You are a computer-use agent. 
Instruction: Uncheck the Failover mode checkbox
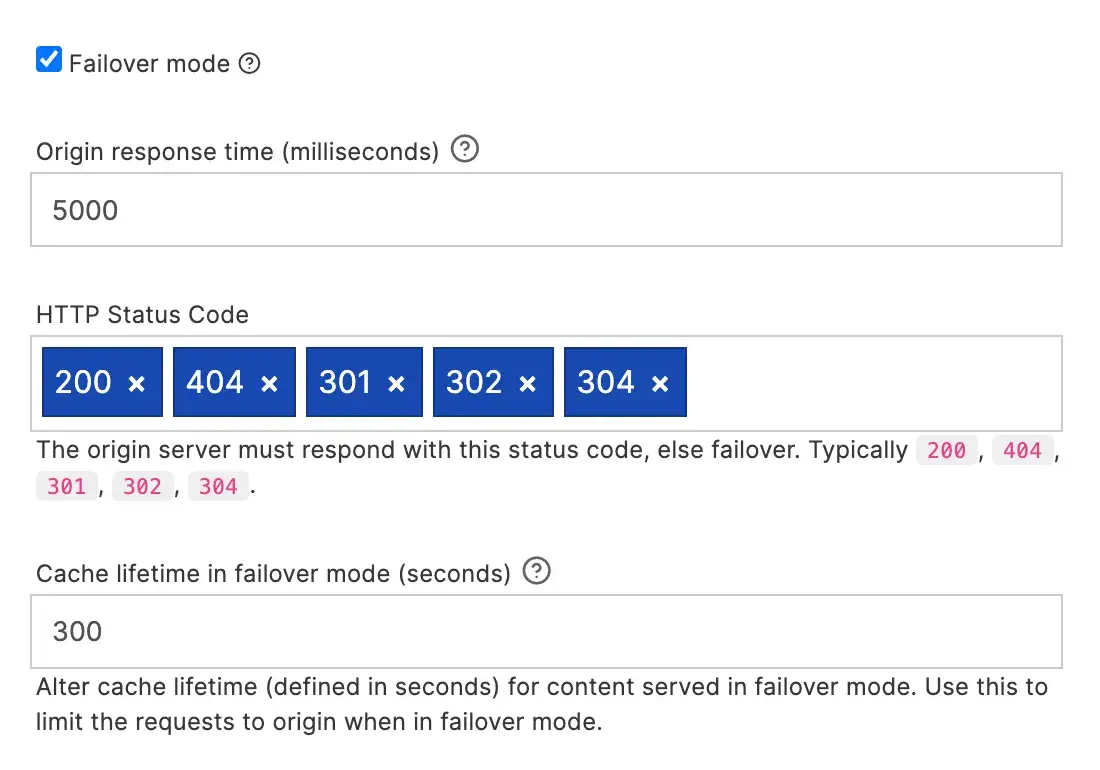(x=48, y=60)
